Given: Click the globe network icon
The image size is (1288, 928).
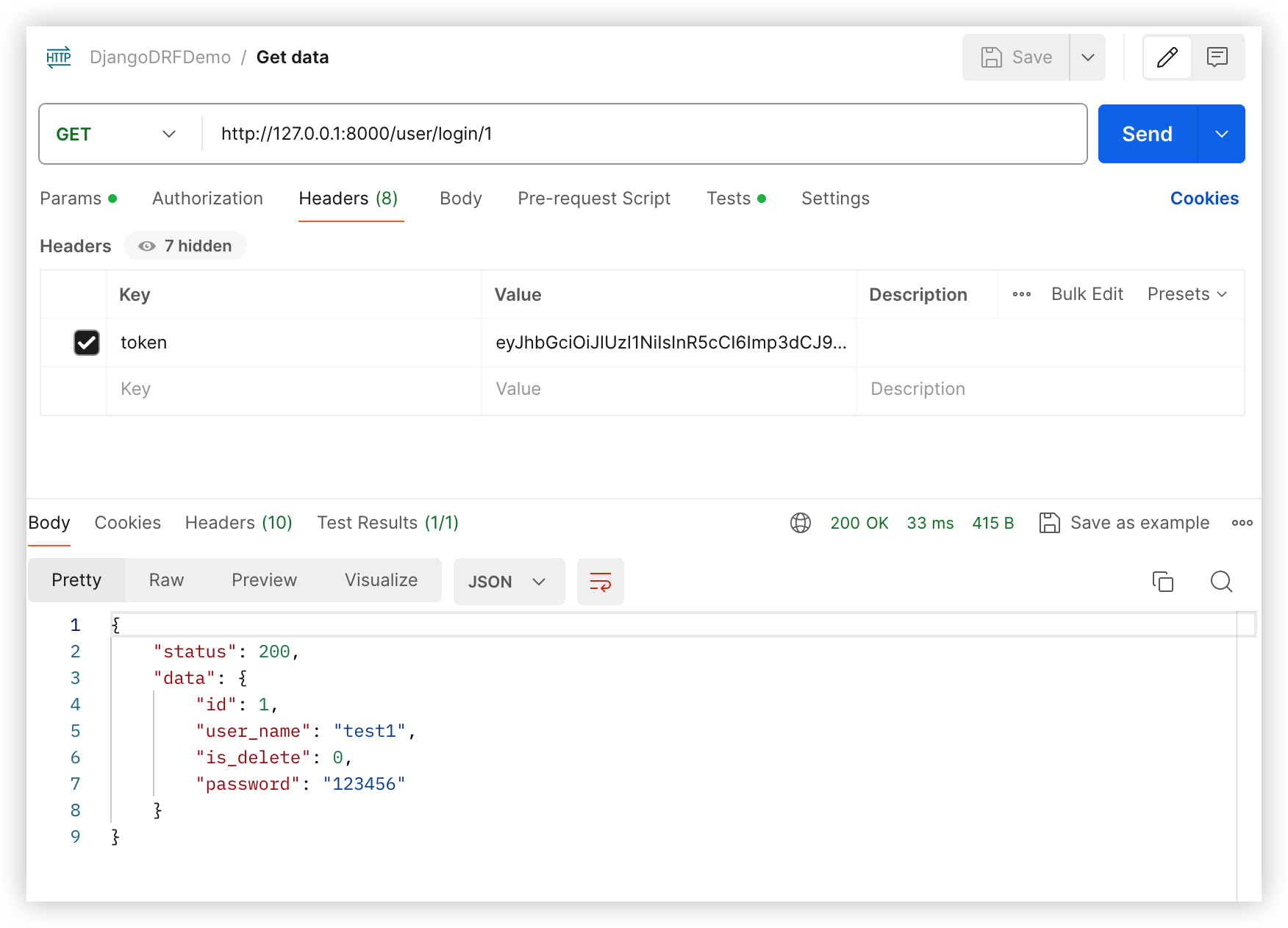Looking at the screenshot, I should coord(800,523).
